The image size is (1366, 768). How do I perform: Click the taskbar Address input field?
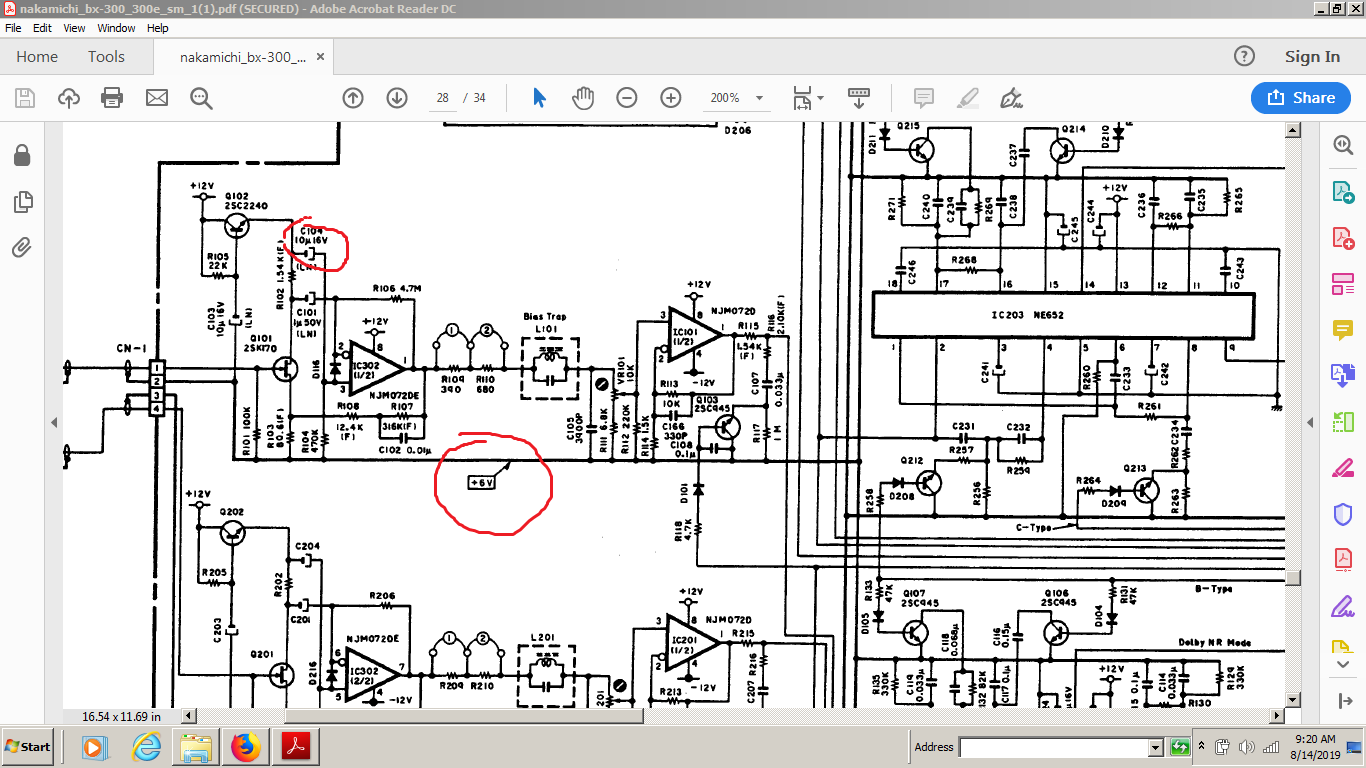[x=1054, y=747]
